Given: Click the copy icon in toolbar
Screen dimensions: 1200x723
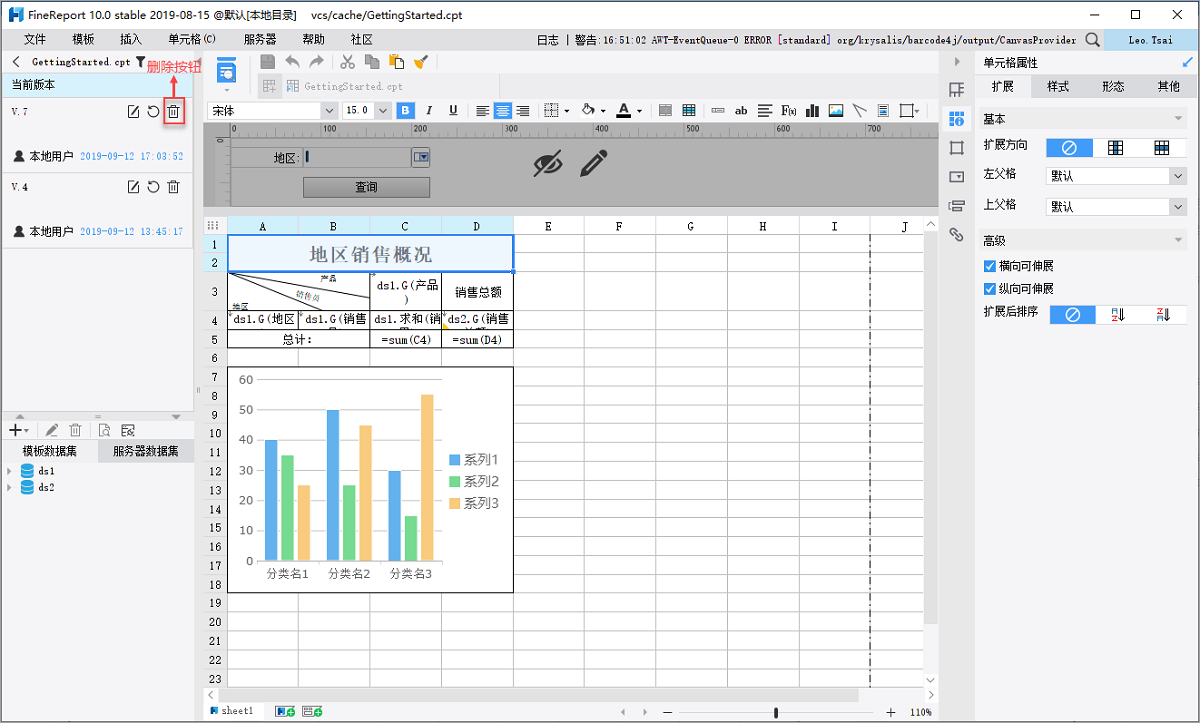Looking at the screenshot, I should tap(373, 62).
